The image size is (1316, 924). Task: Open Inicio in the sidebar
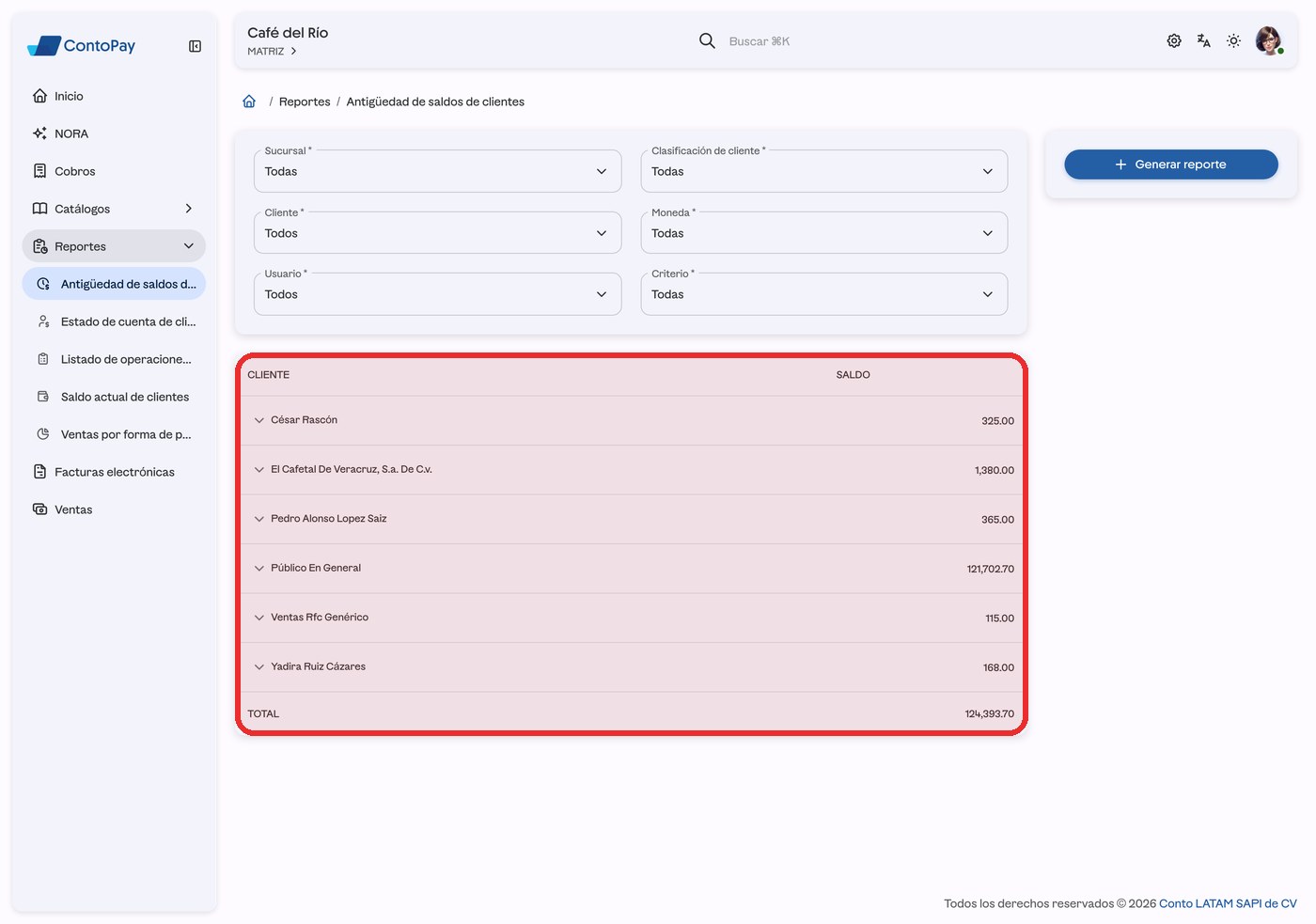pos(114,96)
